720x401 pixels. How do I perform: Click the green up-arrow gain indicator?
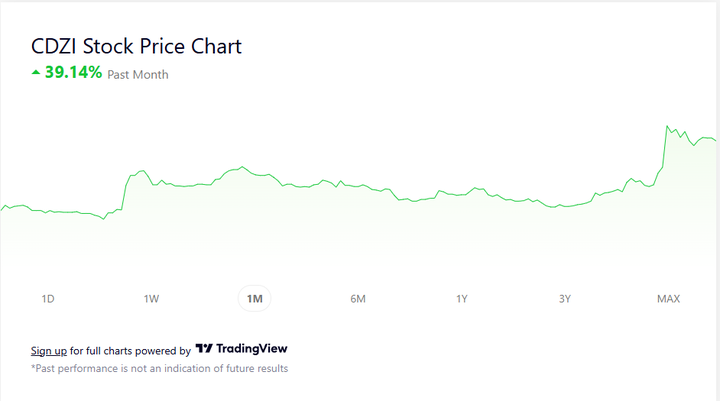point(37,73)
